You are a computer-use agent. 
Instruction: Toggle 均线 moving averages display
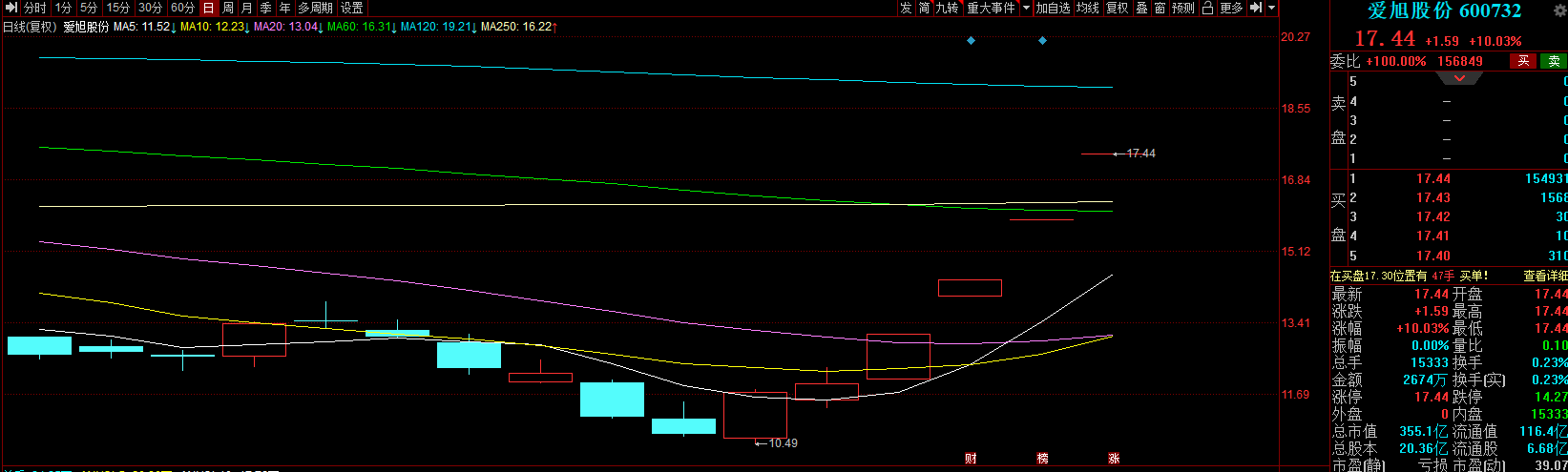(1088, 8)
